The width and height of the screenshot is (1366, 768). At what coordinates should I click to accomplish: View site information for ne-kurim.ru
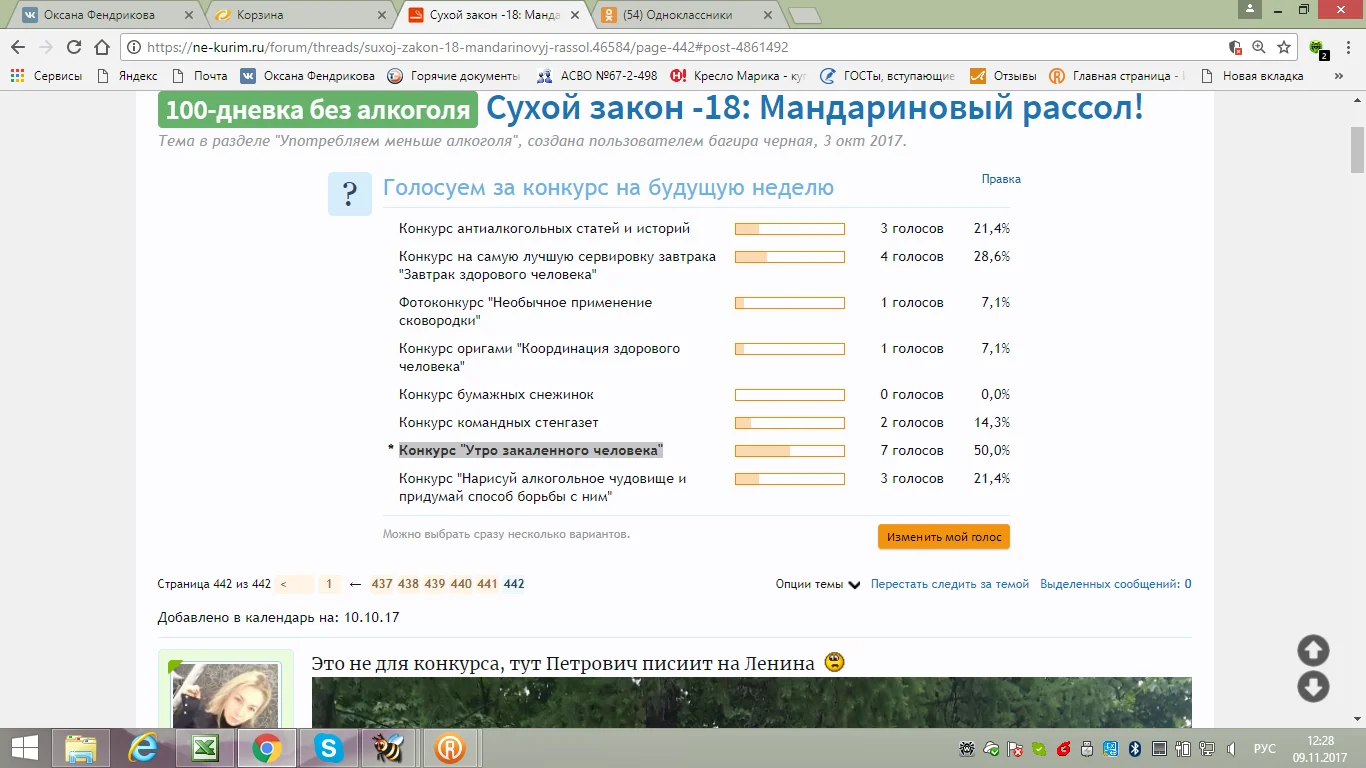[135, 47]
